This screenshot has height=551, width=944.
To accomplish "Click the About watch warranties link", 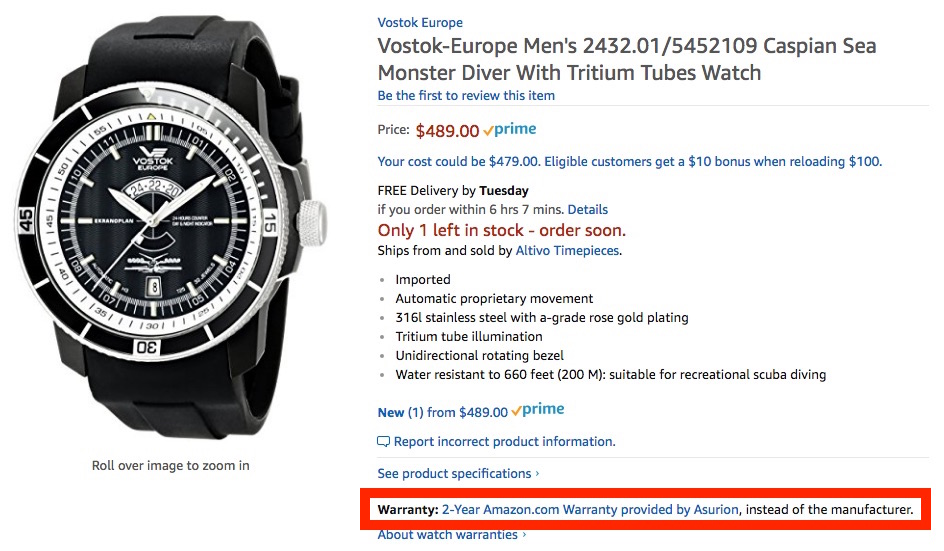I will pos(447,535).
